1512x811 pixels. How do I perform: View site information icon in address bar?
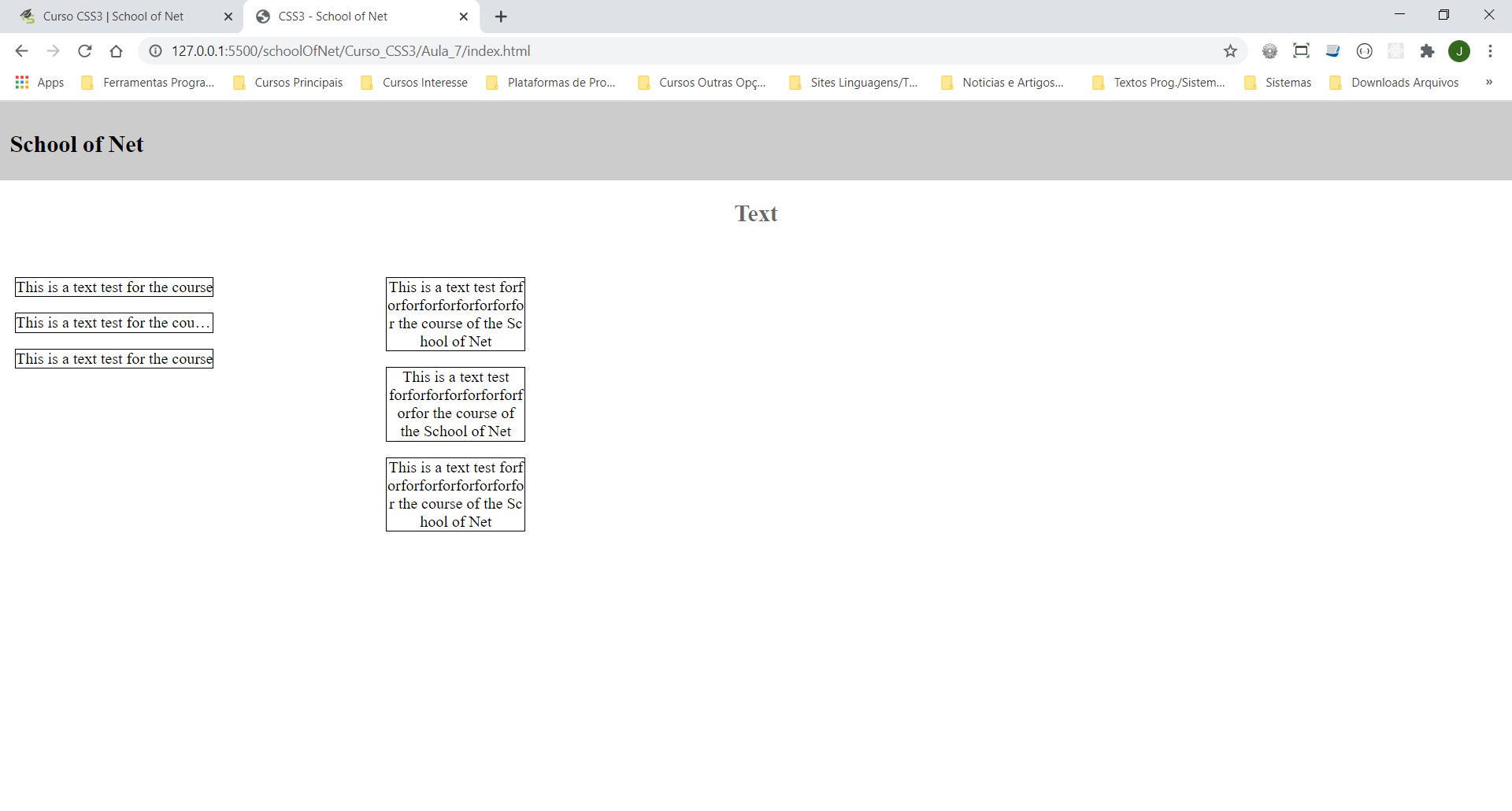(x=156, y=51)
